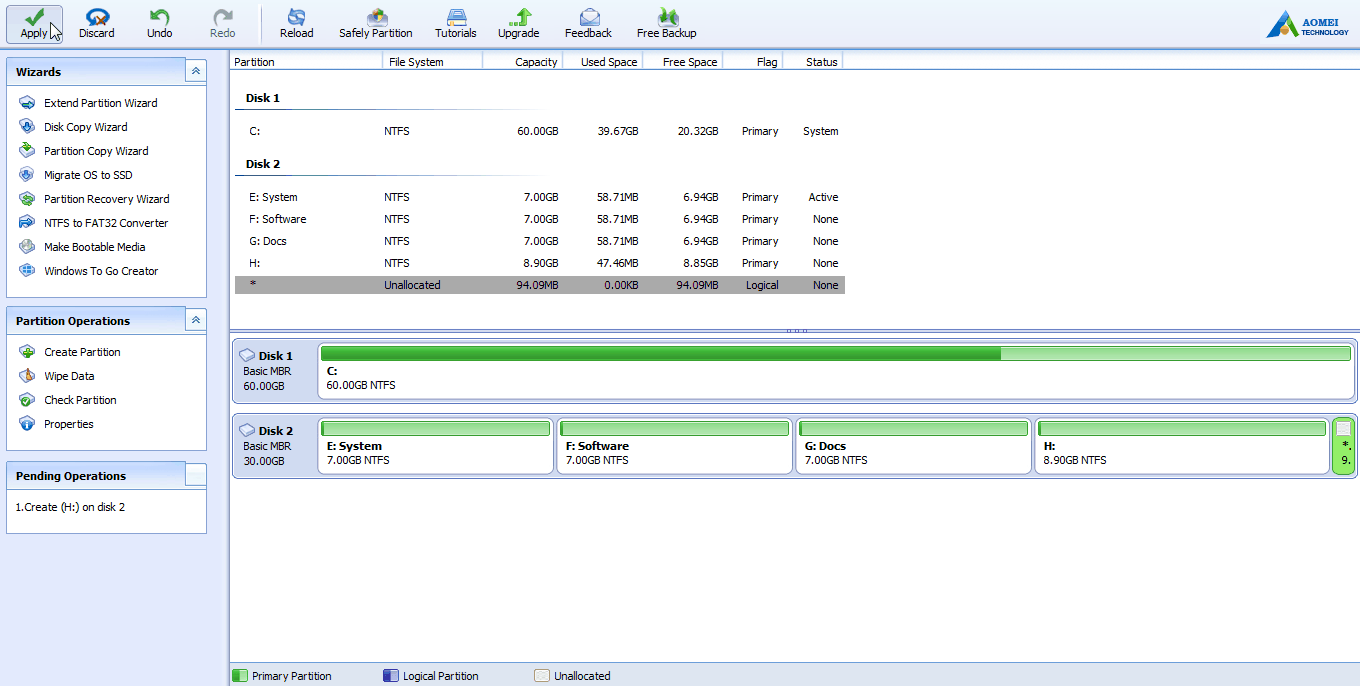Click the Migrate OS to SSD icon
Image resolution: width=1360 pixels, height=686 pixels.
click(x=27, y=174)
